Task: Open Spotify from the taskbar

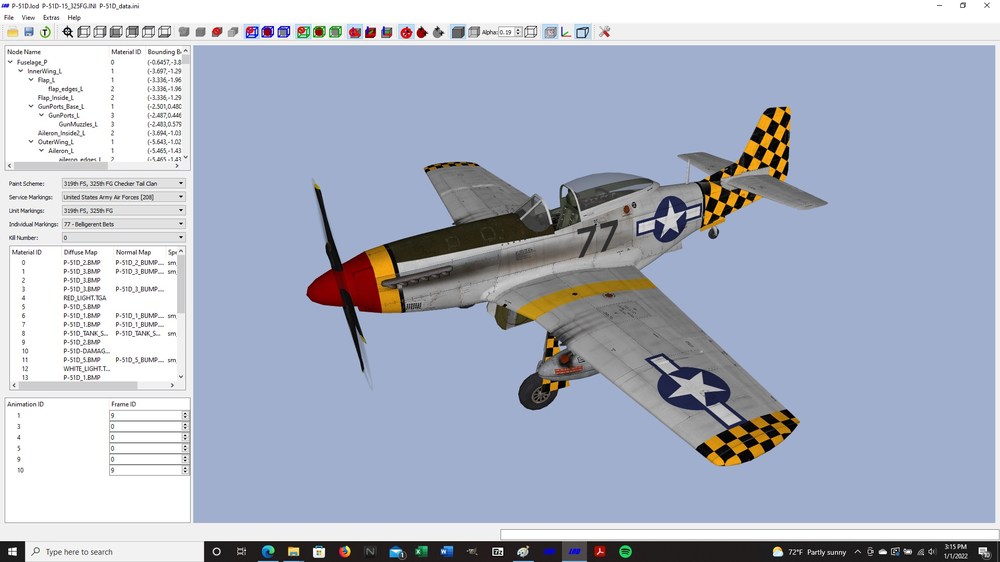Action: pos(625,552)
